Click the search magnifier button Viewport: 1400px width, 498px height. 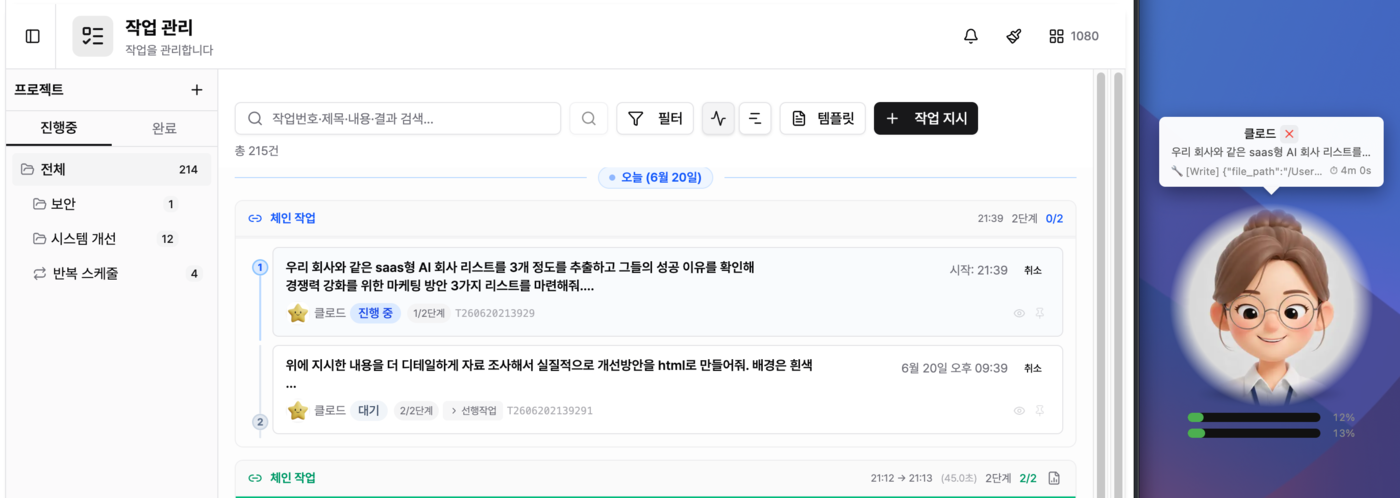tap(589, 118)
